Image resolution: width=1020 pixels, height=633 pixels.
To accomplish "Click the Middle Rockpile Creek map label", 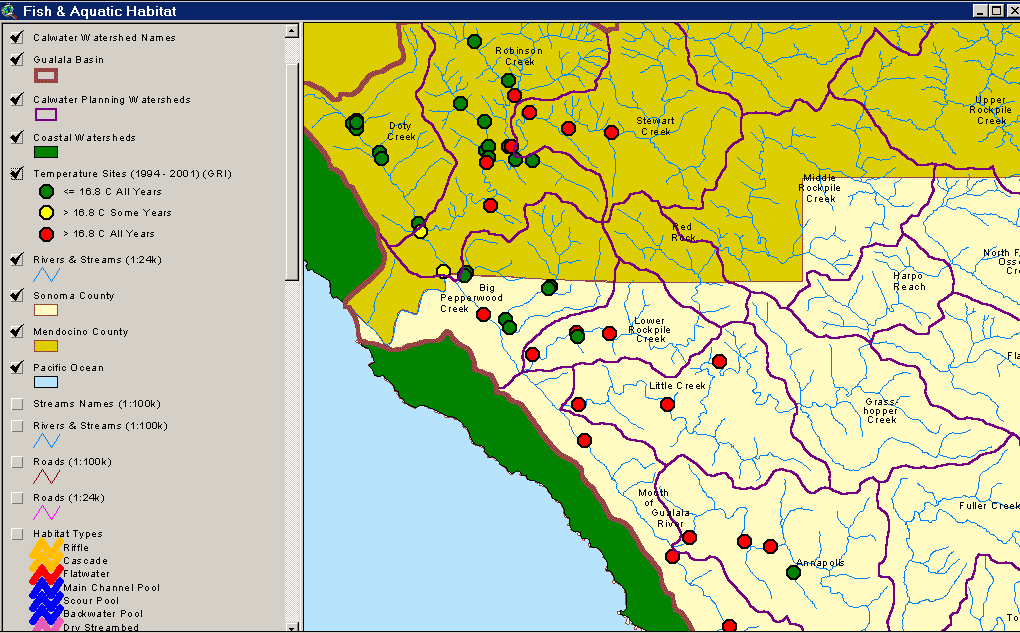I will click(820, 189).
